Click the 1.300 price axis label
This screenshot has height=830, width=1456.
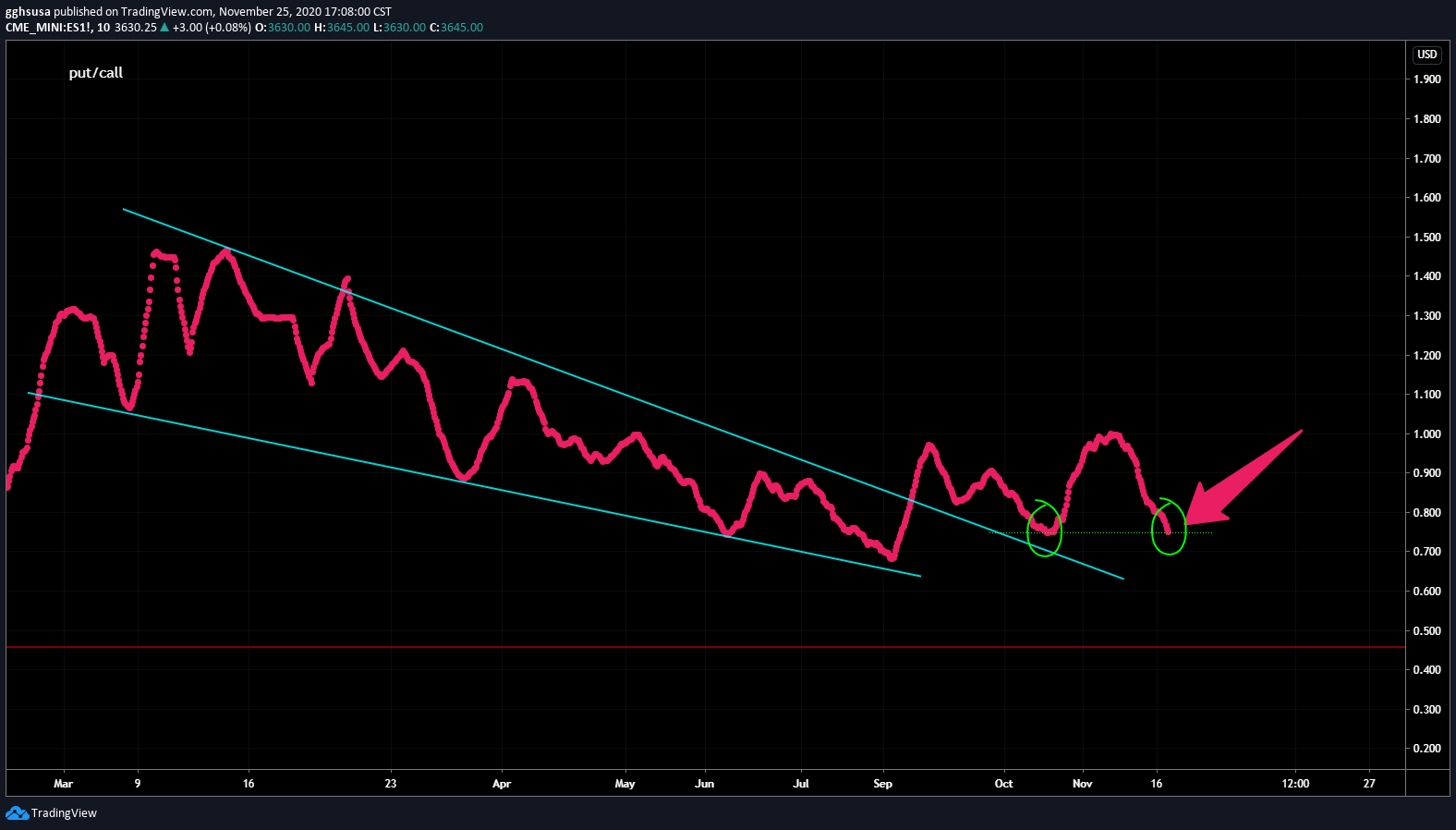pos(1427,316)
